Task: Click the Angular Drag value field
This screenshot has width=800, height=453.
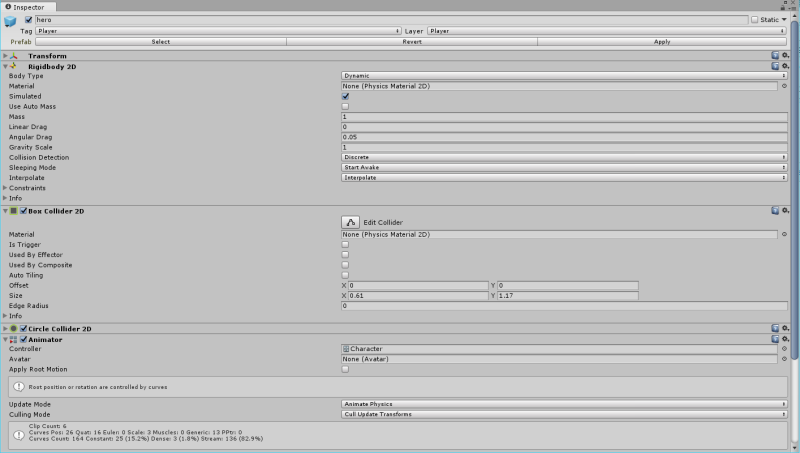Action: click(x=564, y=137)
